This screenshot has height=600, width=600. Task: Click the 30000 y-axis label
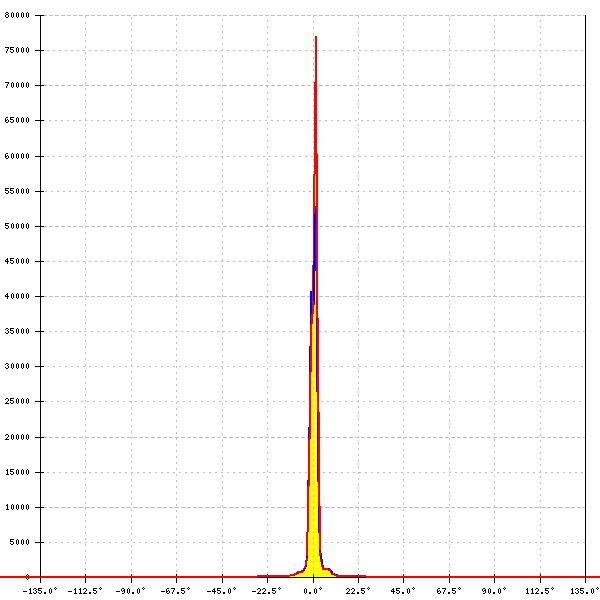[x=17, y=366]
